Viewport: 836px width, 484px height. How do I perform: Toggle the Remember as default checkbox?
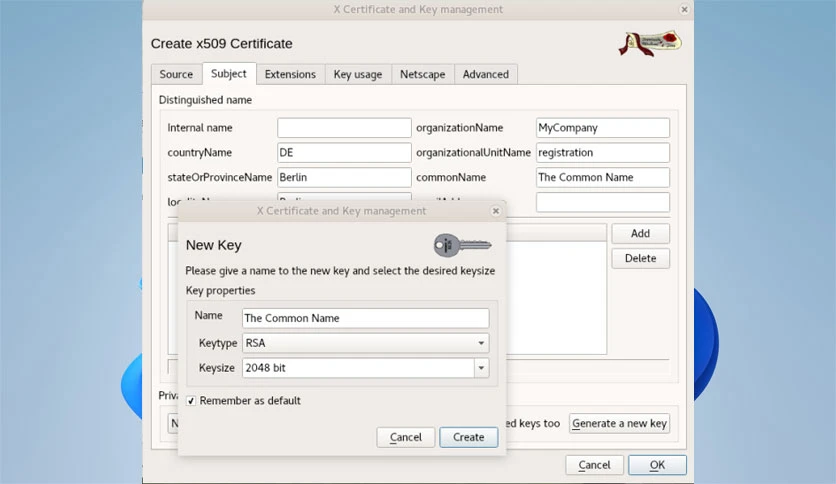(x=191, y=401)
